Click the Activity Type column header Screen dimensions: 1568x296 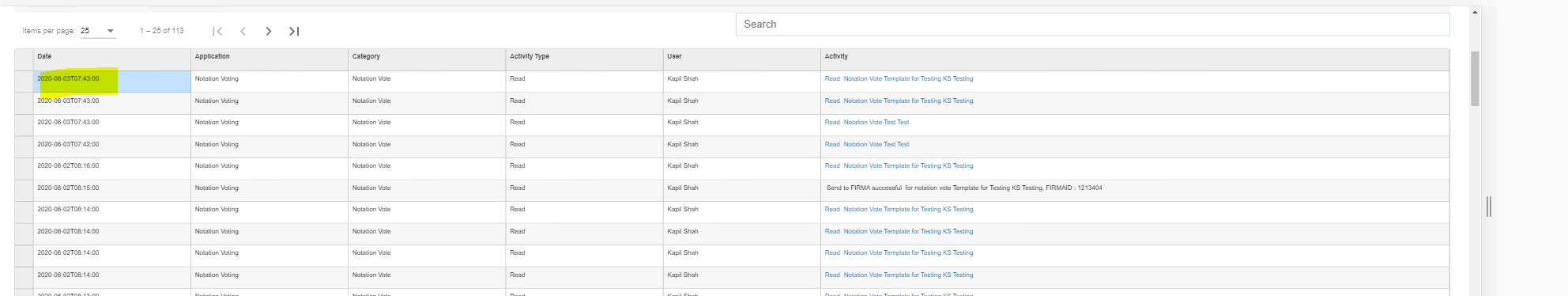coord(530,56)
